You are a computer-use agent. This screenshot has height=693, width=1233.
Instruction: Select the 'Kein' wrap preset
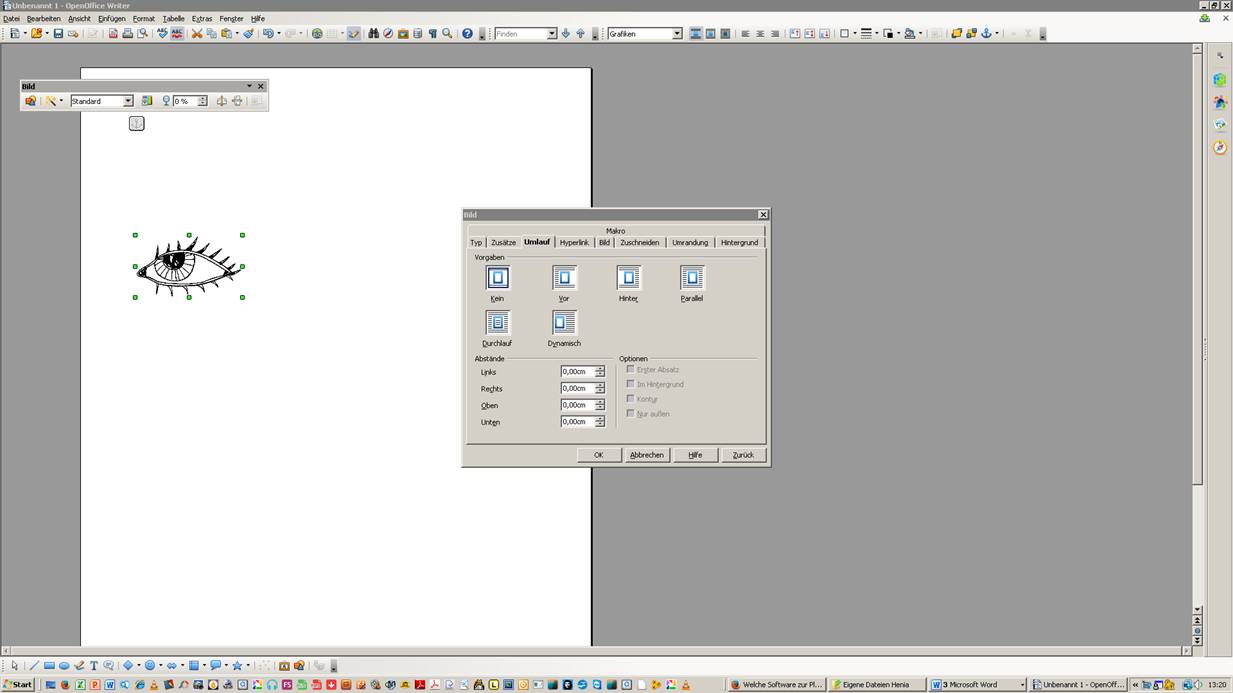tap(497, 278)
